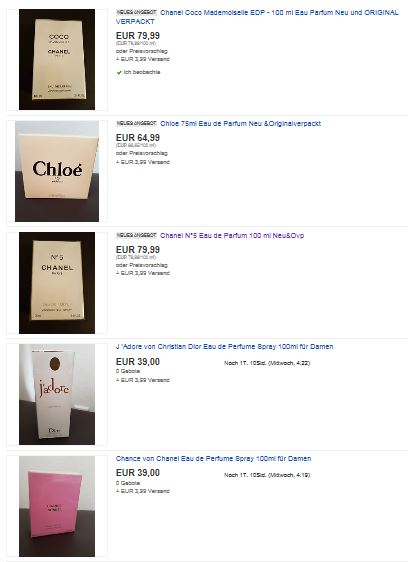Viewport: 408px width, 562px height.
Task: Click 'oder Preisvorschlag' under Chanel N°5 price
Action: (x=142, y=265)
